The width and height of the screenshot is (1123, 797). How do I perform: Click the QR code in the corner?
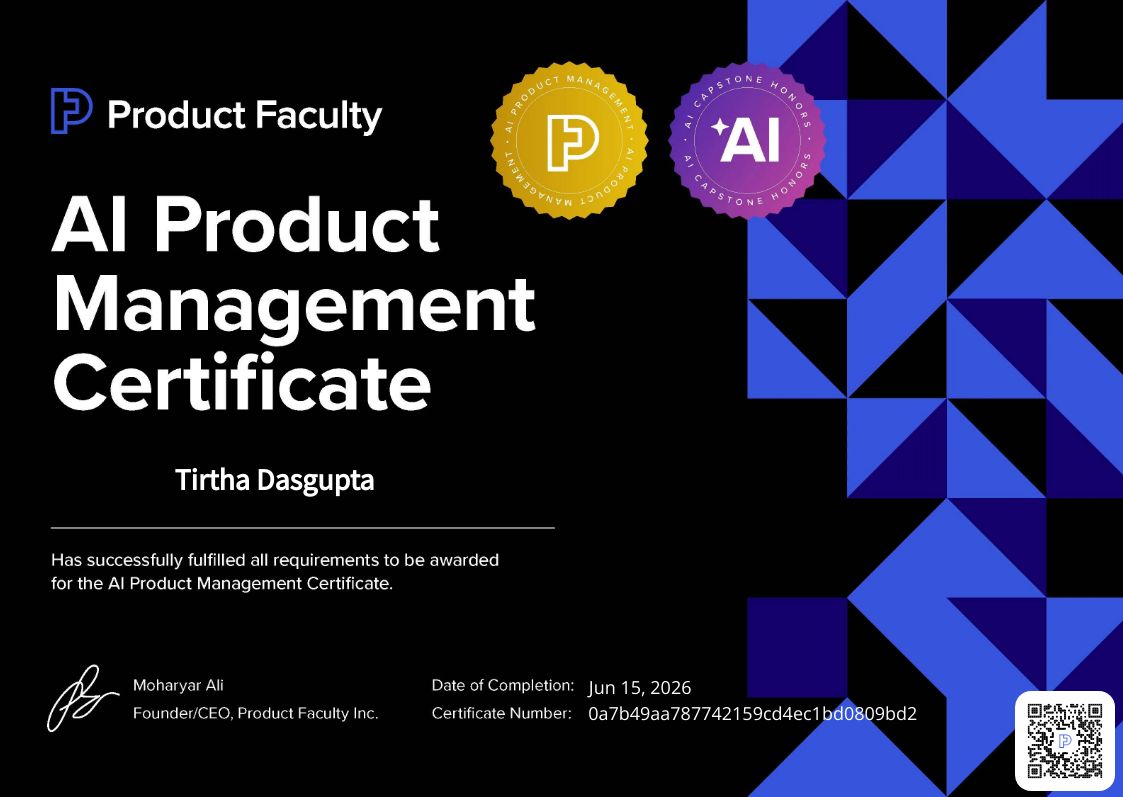tap(1065, 741)
